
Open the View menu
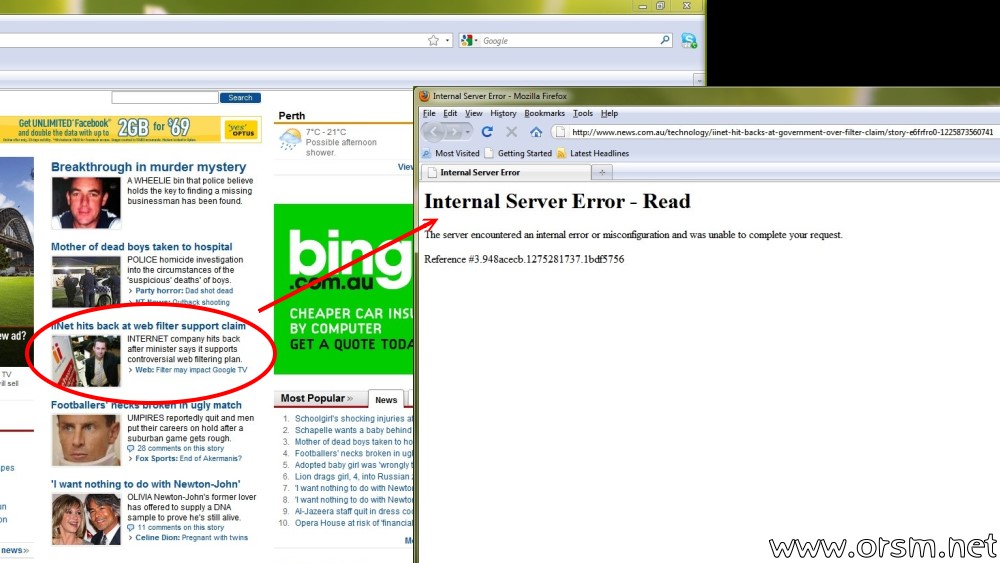tap(473, 113)
